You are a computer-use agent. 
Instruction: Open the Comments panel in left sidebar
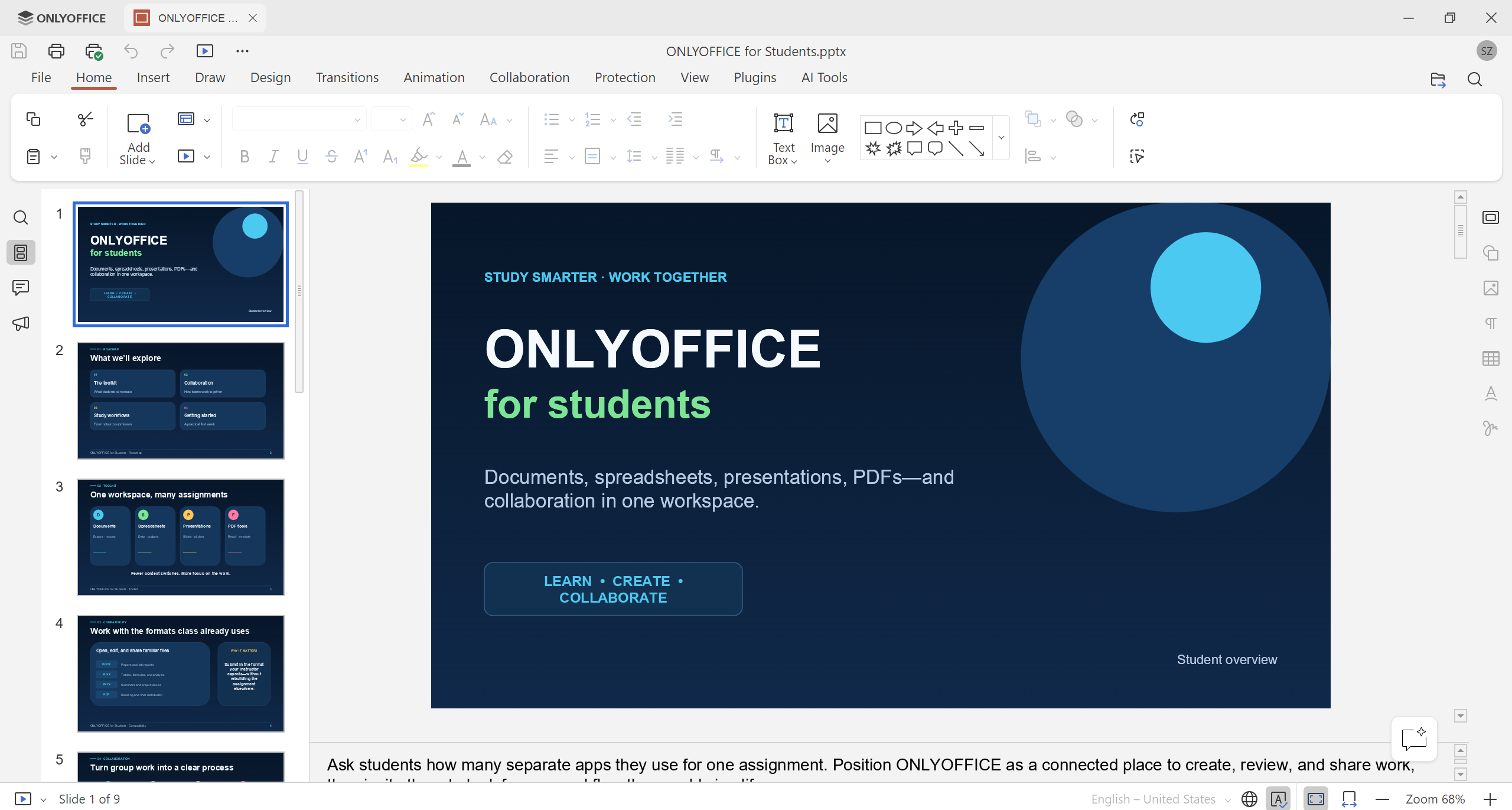click(21, 288)
